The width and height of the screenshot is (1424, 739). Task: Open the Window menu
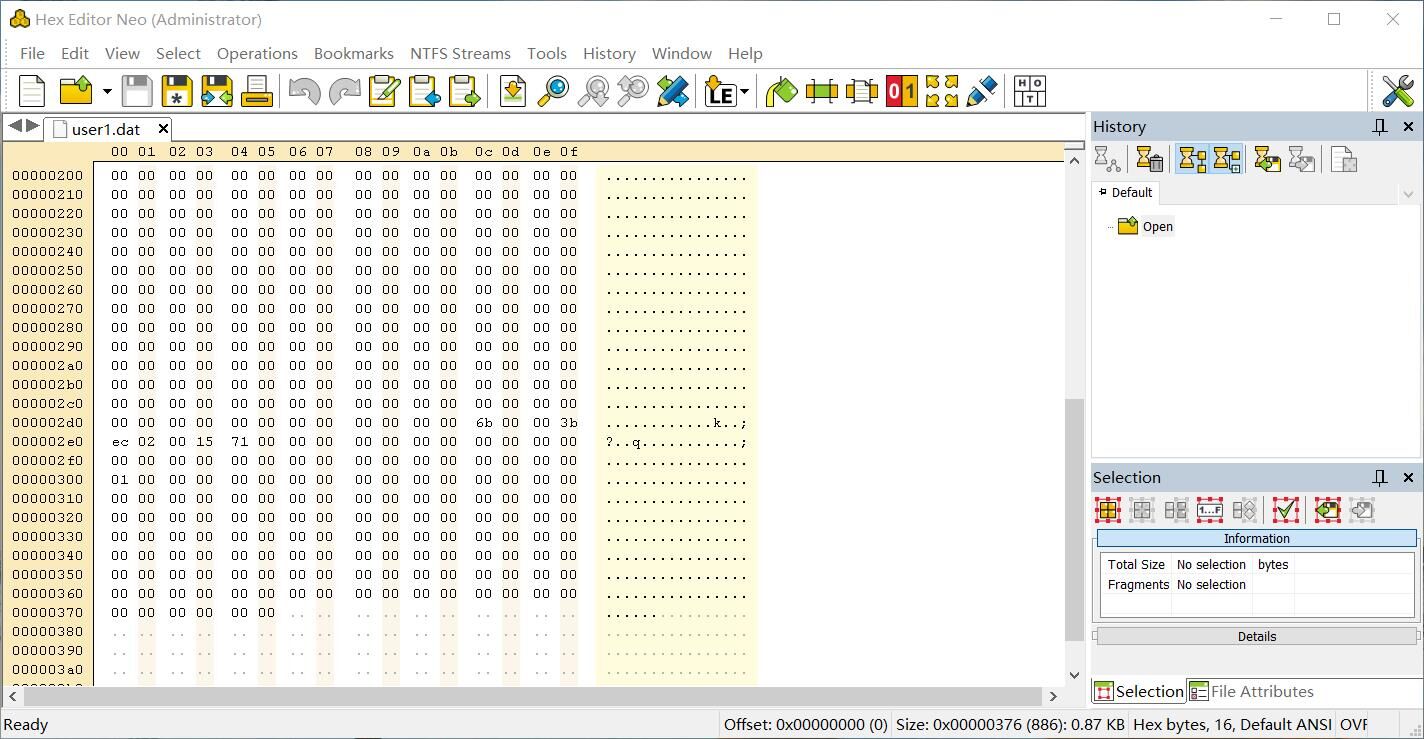point(682,53)
